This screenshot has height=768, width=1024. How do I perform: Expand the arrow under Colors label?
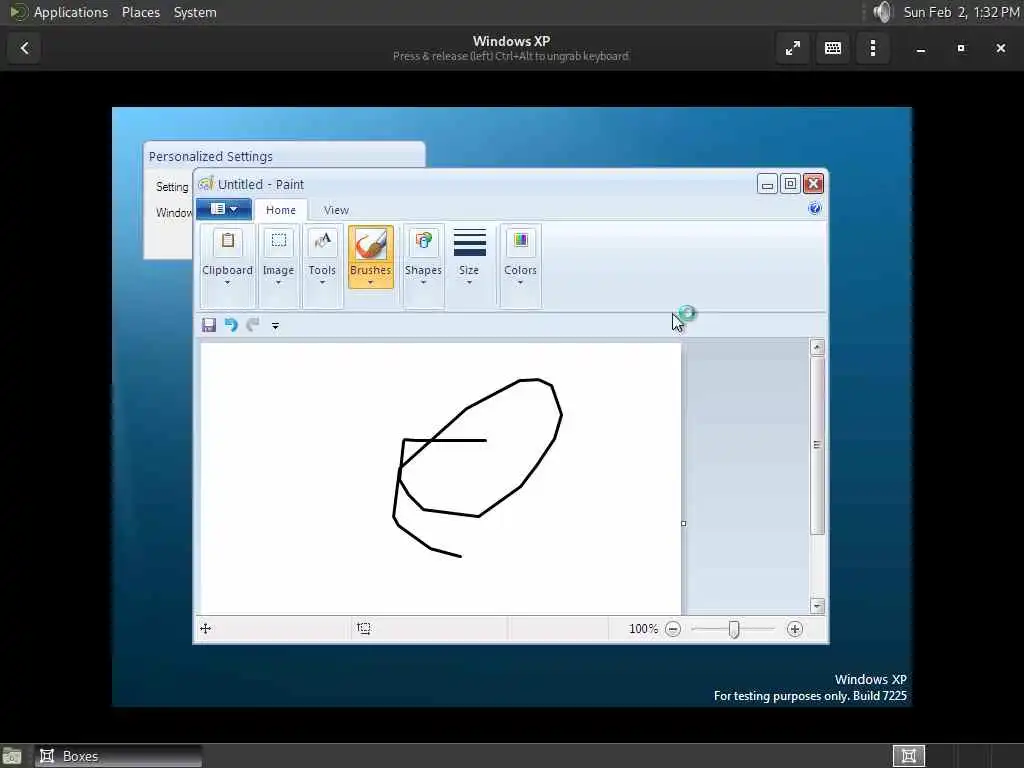click(520, 283)
